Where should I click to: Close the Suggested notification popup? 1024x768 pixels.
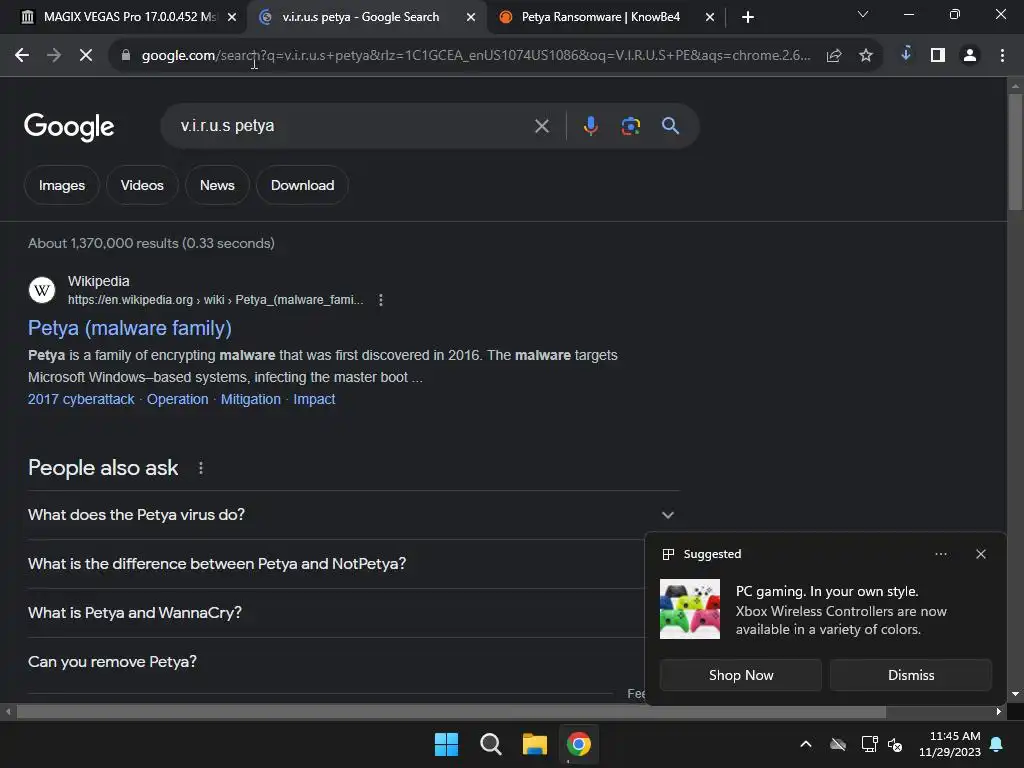coord(981,554)
